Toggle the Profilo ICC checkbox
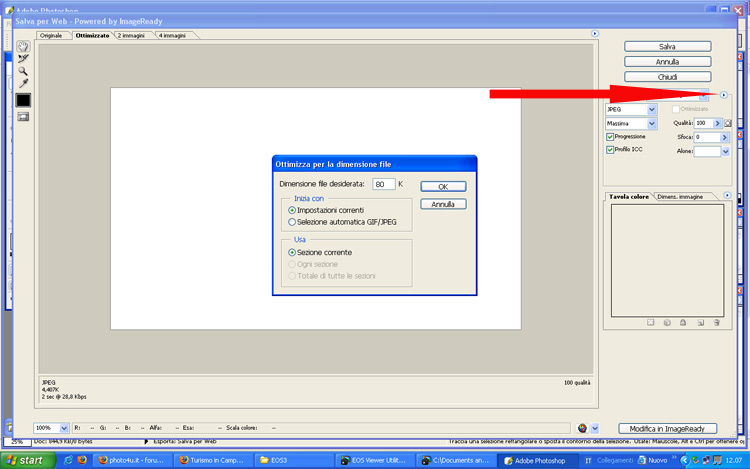Viewport: 750px width, 469px height. click(610, 150)
